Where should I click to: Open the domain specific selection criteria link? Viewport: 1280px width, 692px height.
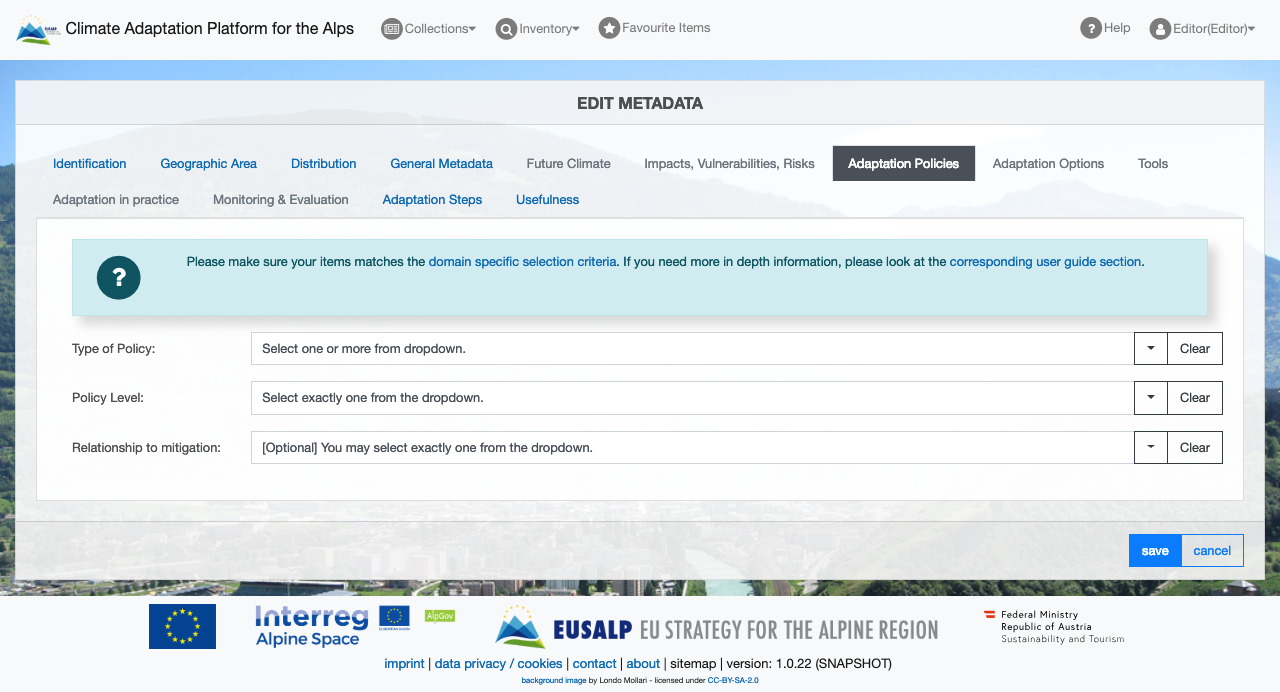point(522,261)
